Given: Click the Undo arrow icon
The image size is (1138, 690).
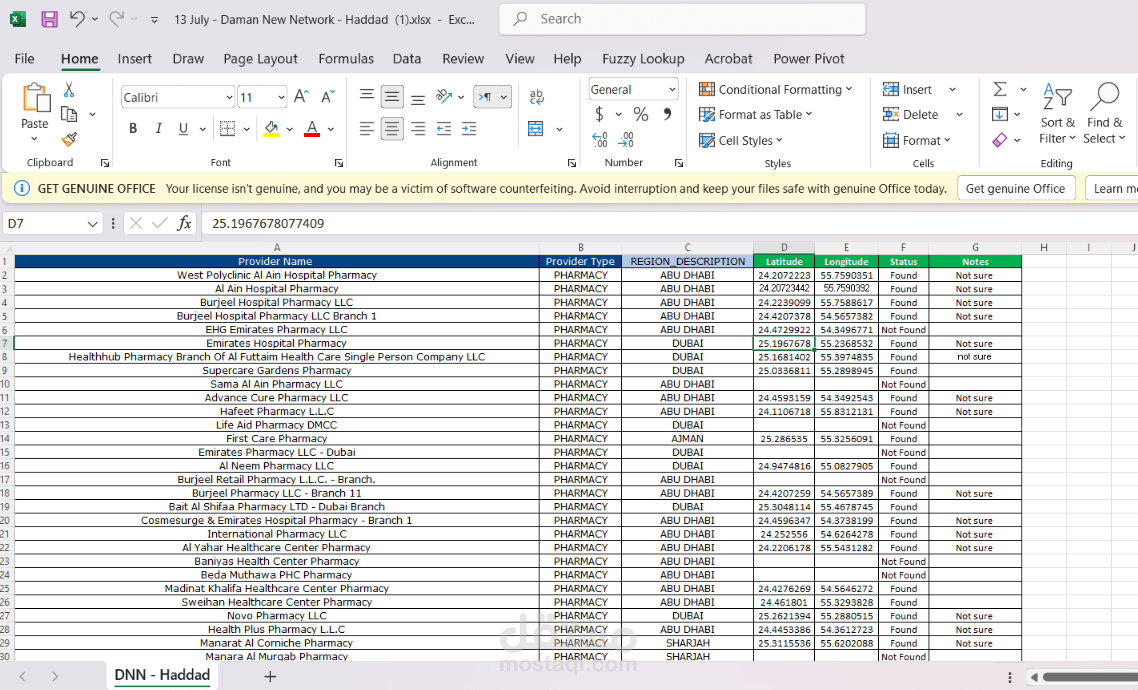Looking at the screenshot, I should pos(77,18).
